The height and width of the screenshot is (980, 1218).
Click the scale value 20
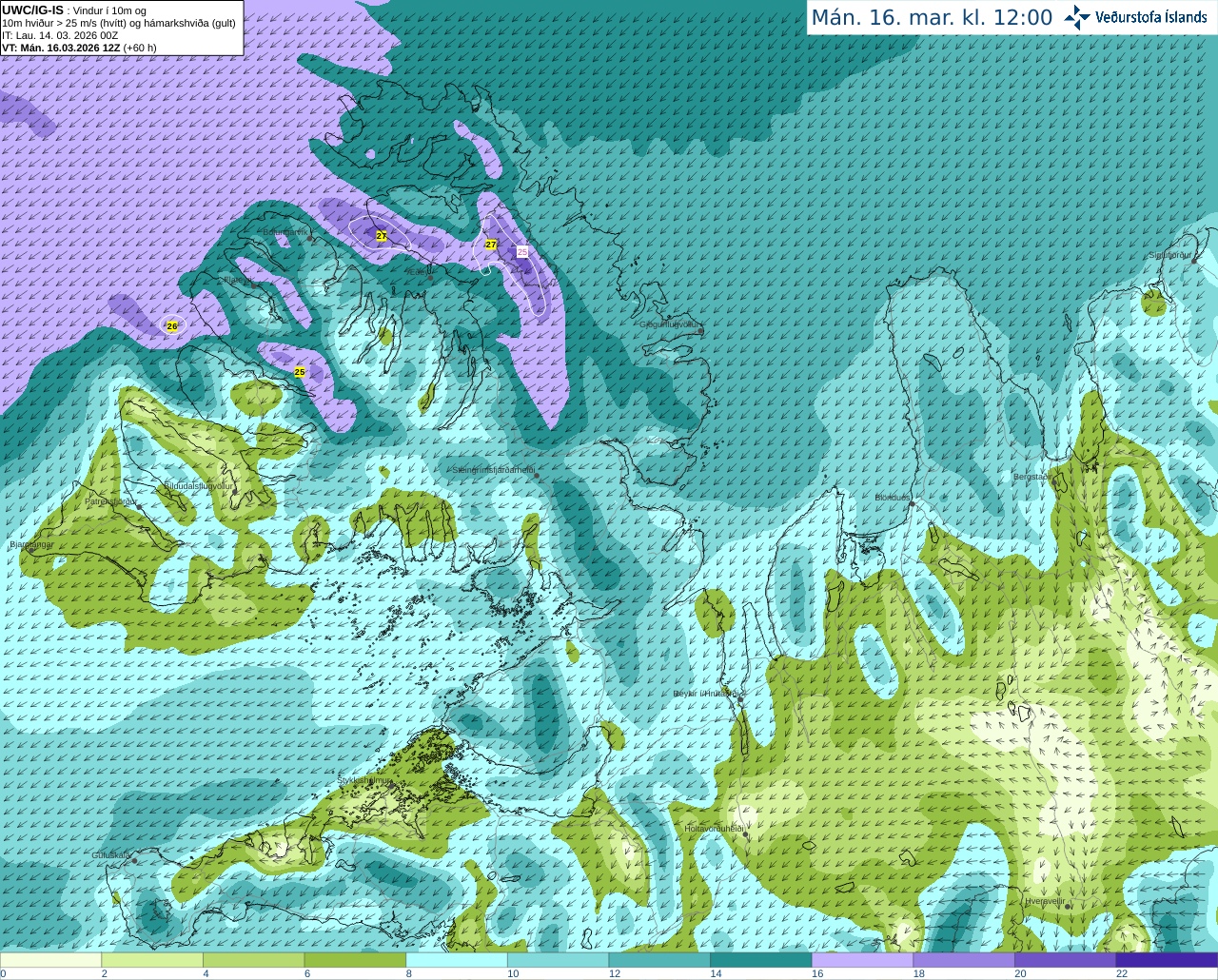[x=1020, y=973]
